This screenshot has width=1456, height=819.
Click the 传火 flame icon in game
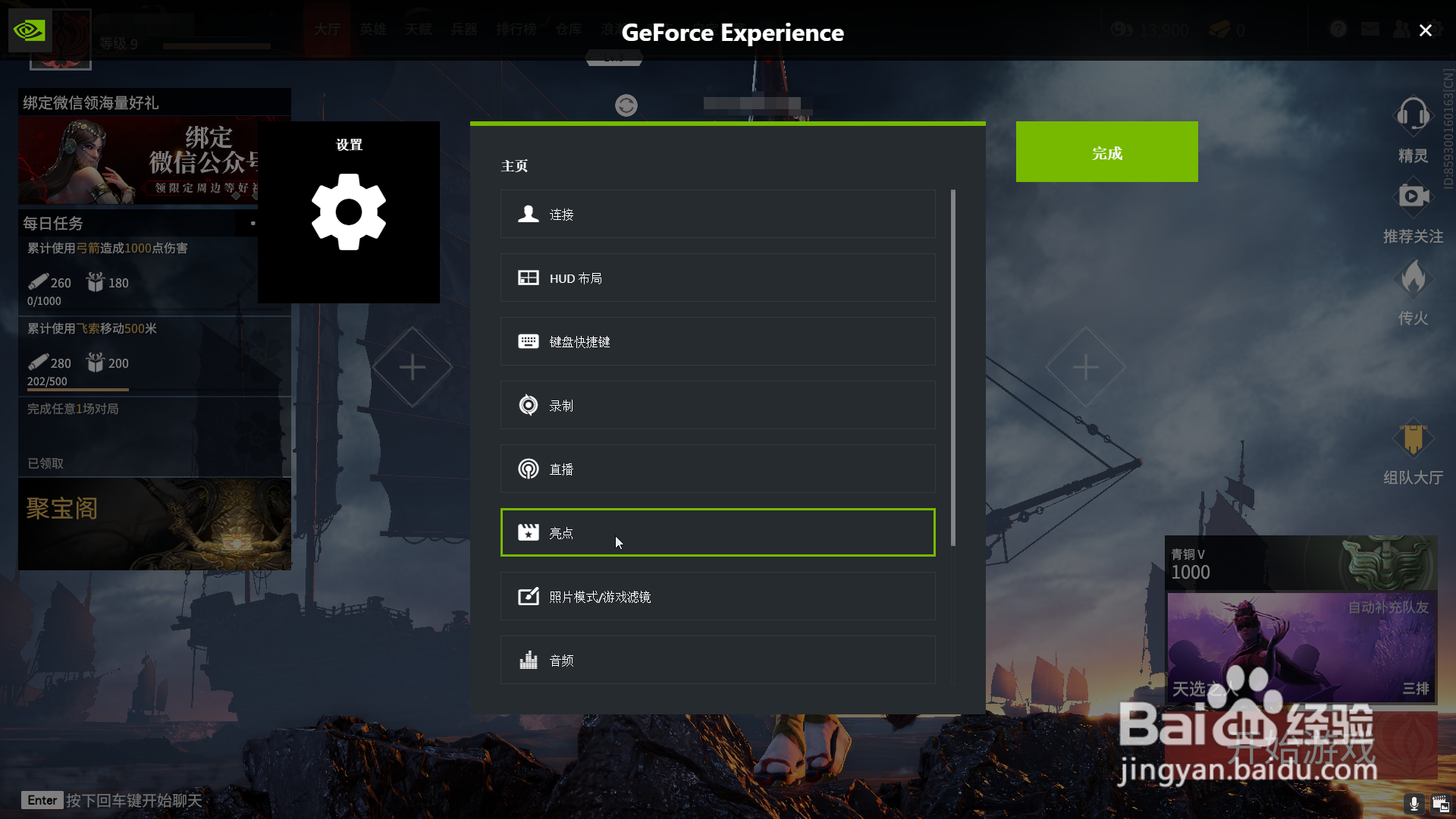coord(1413,278)
